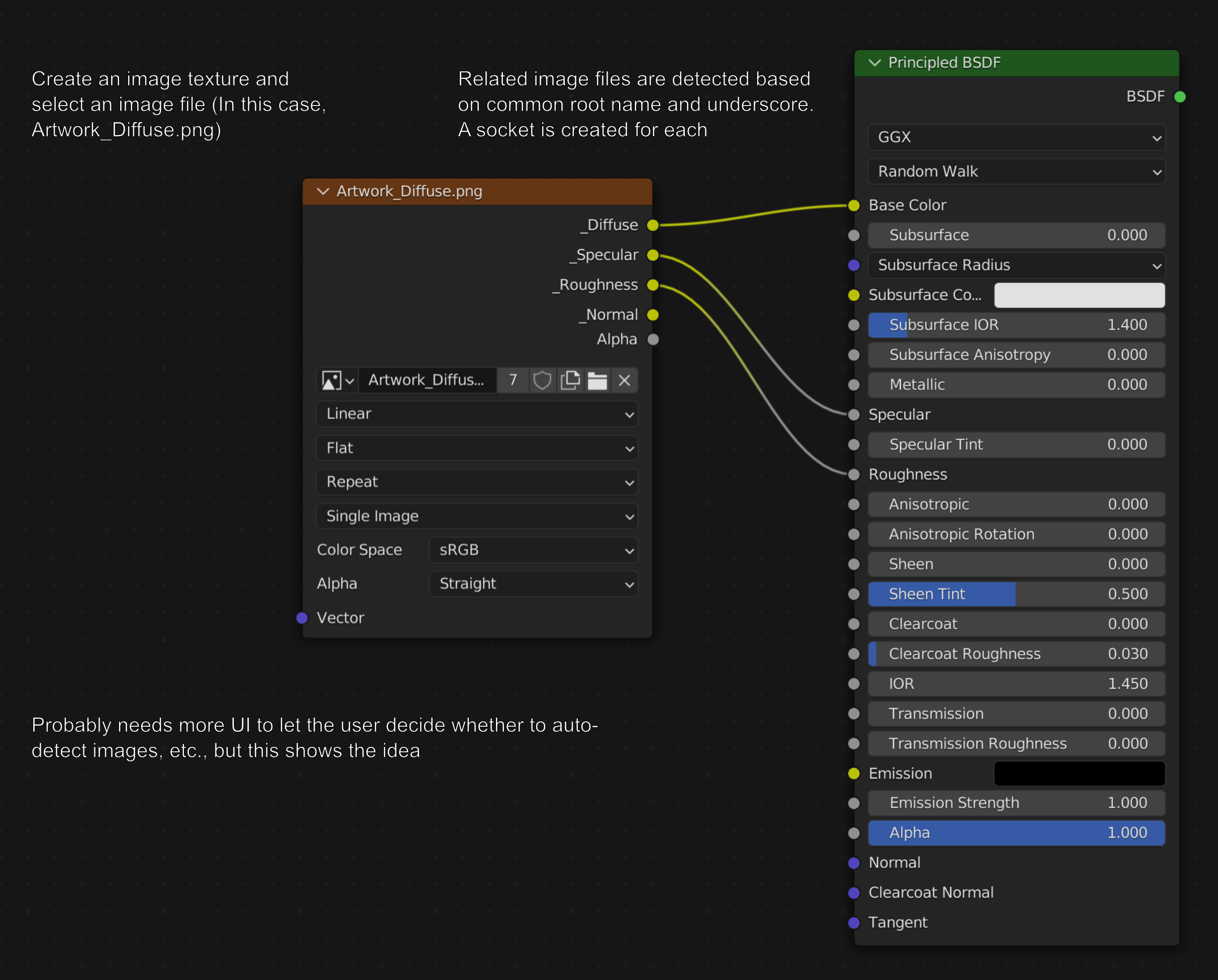Click the Clearcoat Roughness slider
The image size is (1218, 980).
[1017, 654]
